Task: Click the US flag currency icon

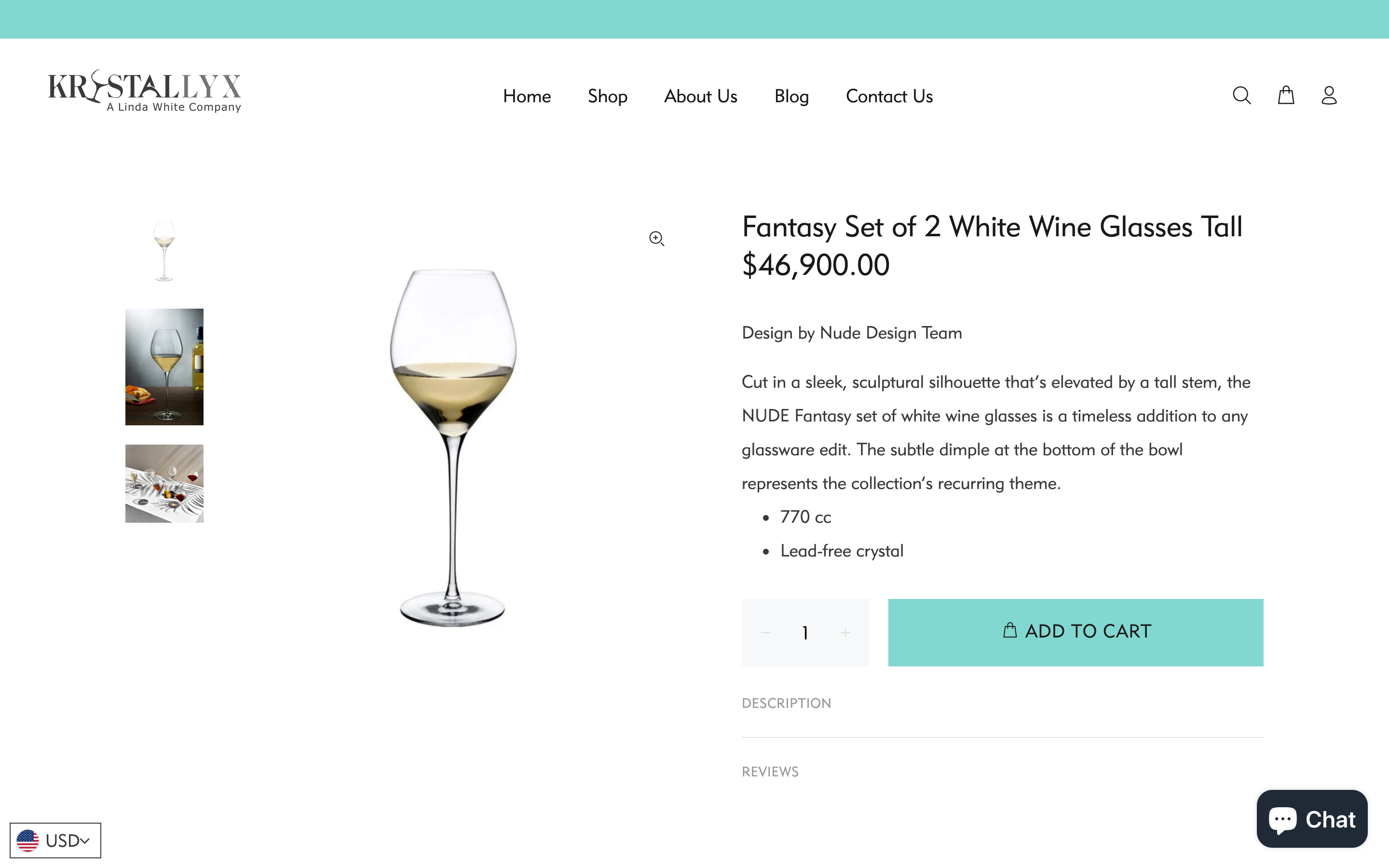Action: (x=27, y=840)
